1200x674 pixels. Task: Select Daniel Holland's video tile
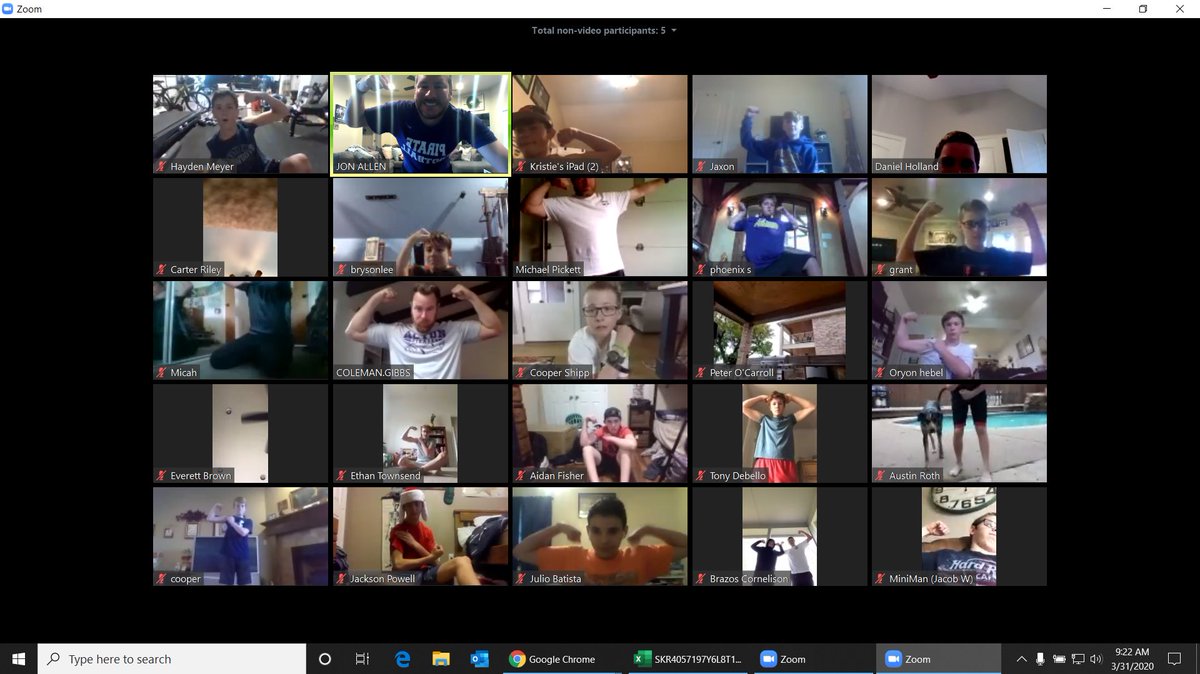959,124
